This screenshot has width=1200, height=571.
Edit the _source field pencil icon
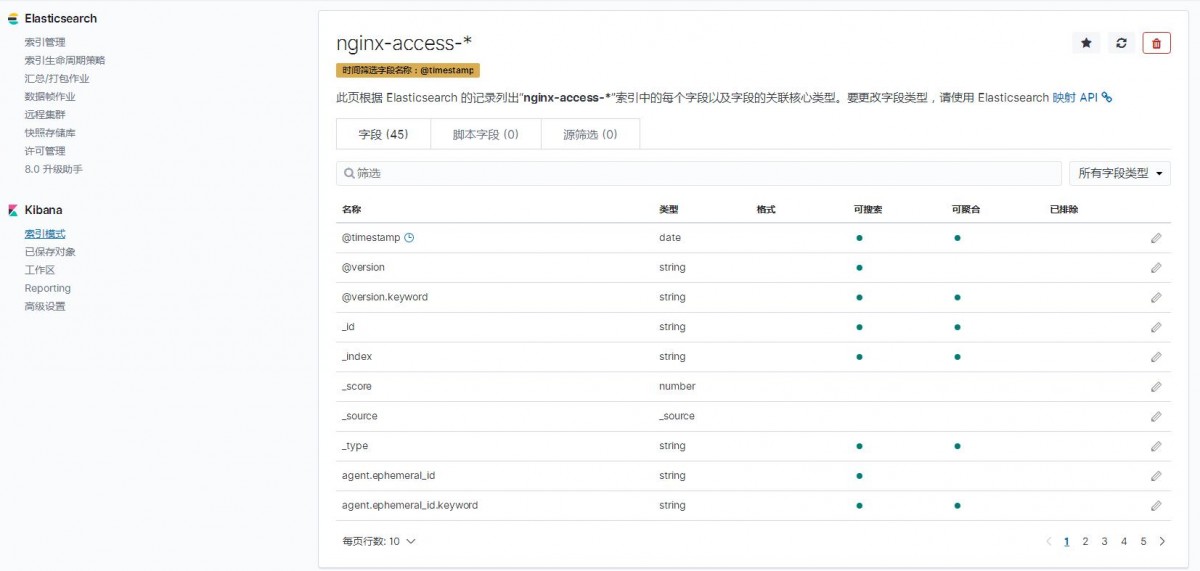tap(1156, 416)
